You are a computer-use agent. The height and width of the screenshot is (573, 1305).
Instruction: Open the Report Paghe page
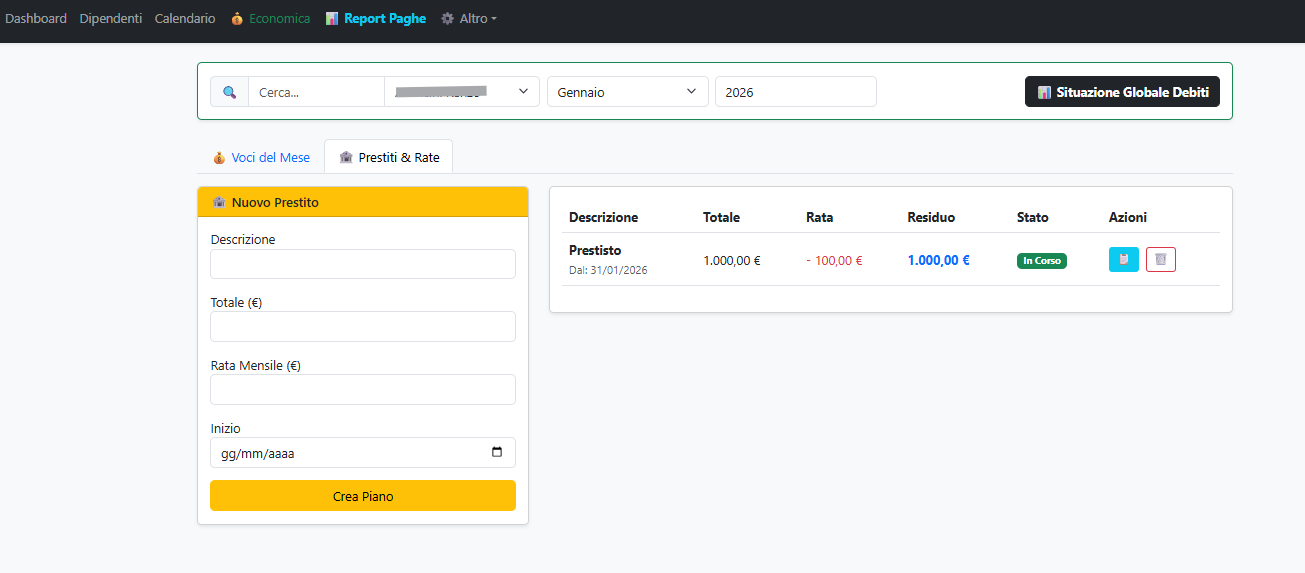click(x=376, y=19)
